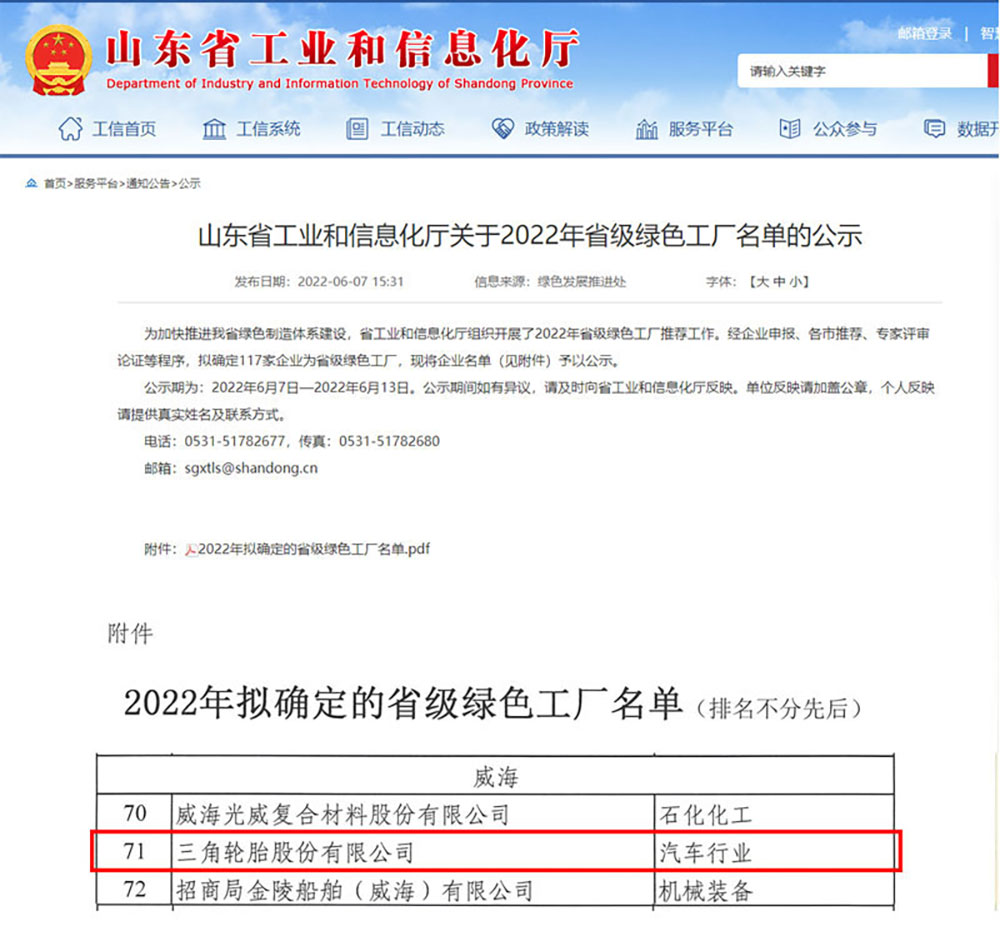Click the house icon beside 工信首页
Viewport: 1000px width, 946px height.
pyautogui.click(x=70, y=129)
